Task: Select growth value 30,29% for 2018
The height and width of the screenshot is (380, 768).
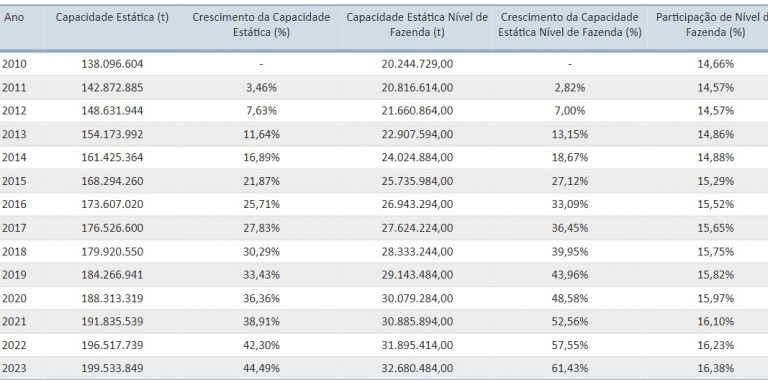Action: pos(261,251)
